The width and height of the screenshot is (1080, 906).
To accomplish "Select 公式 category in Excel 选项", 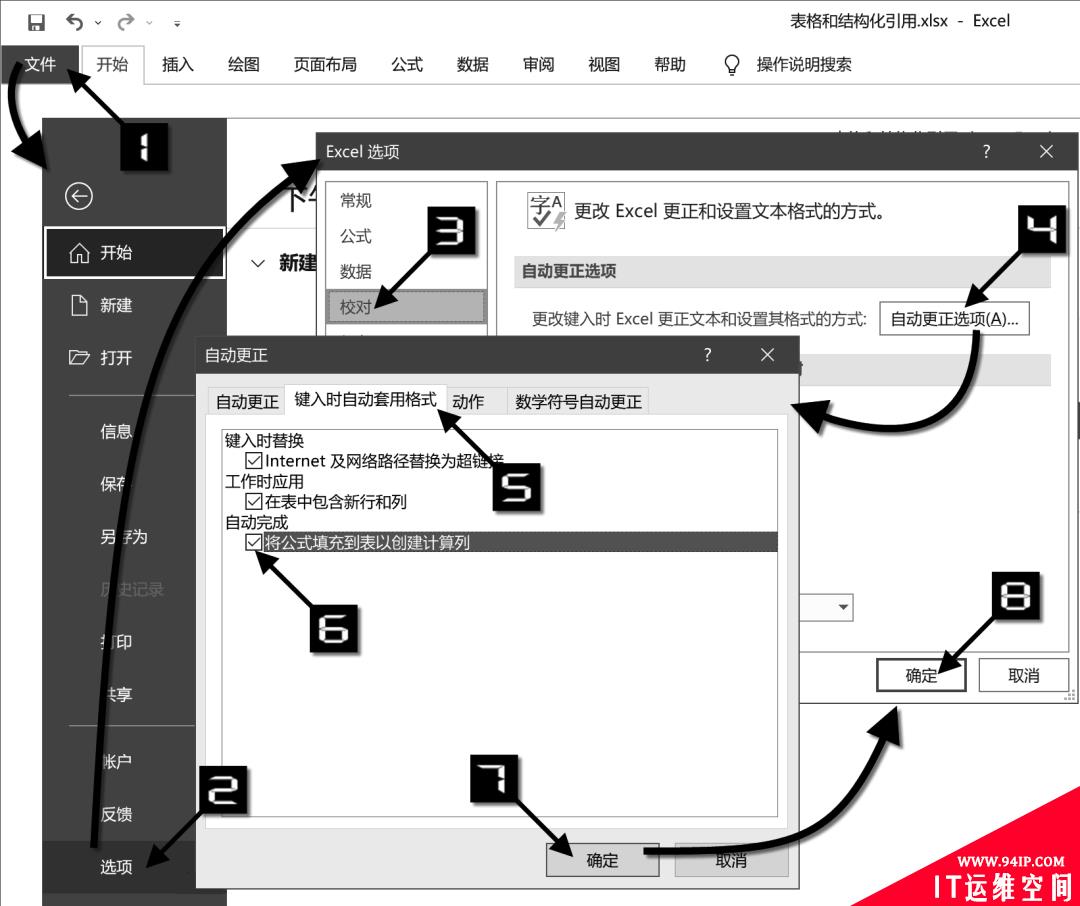I will [x=355, y=236].
